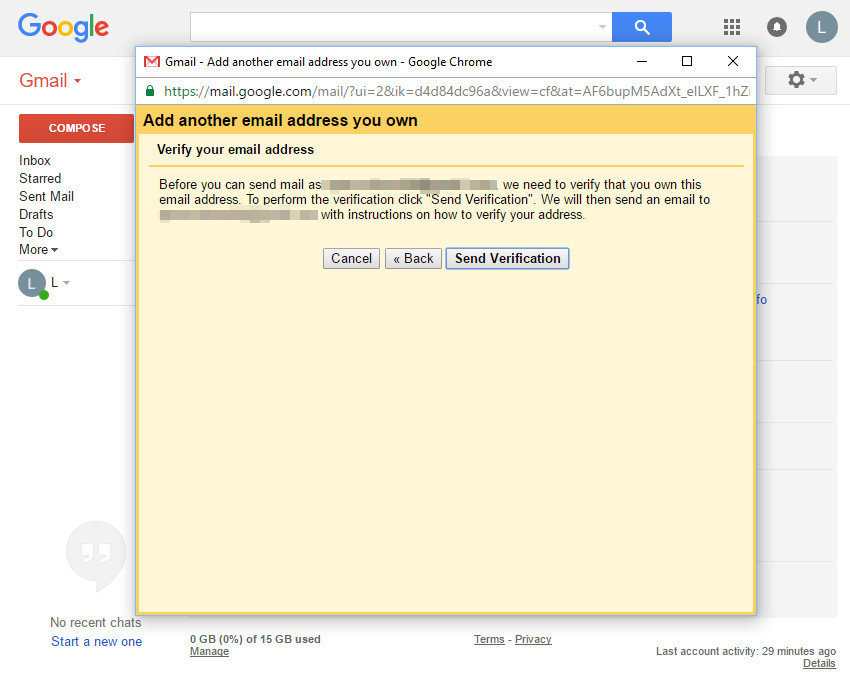Open the account avatar L in header

coord(822,27)
